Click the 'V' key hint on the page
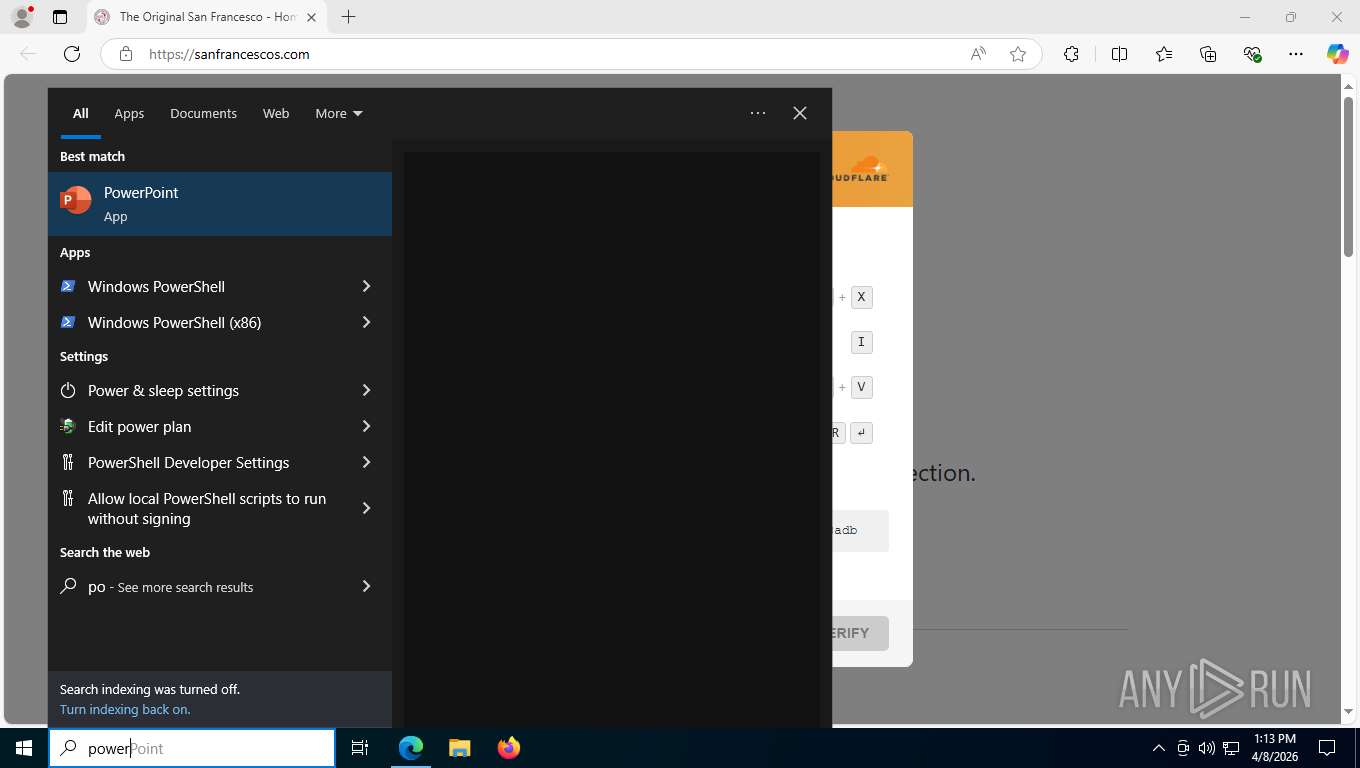Screen dimensions: 1360x768 pyautogui.click(x=861, y=387)
